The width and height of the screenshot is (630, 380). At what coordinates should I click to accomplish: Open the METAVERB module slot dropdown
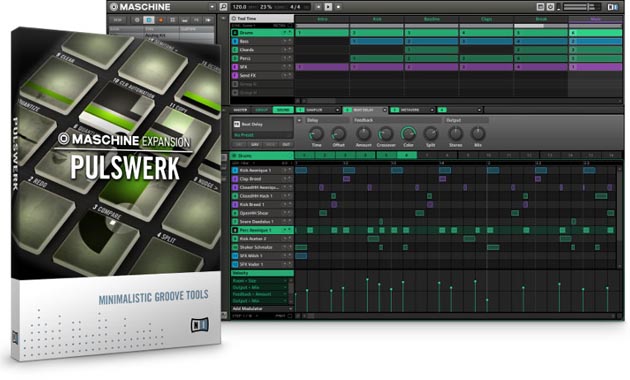click(x=432, y=110)
